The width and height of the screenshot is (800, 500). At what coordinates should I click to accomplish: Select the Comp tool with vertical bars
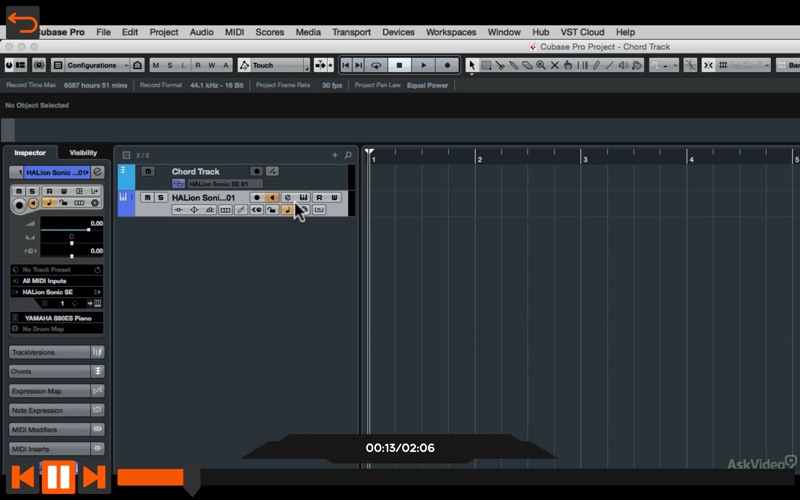[582, 65]
